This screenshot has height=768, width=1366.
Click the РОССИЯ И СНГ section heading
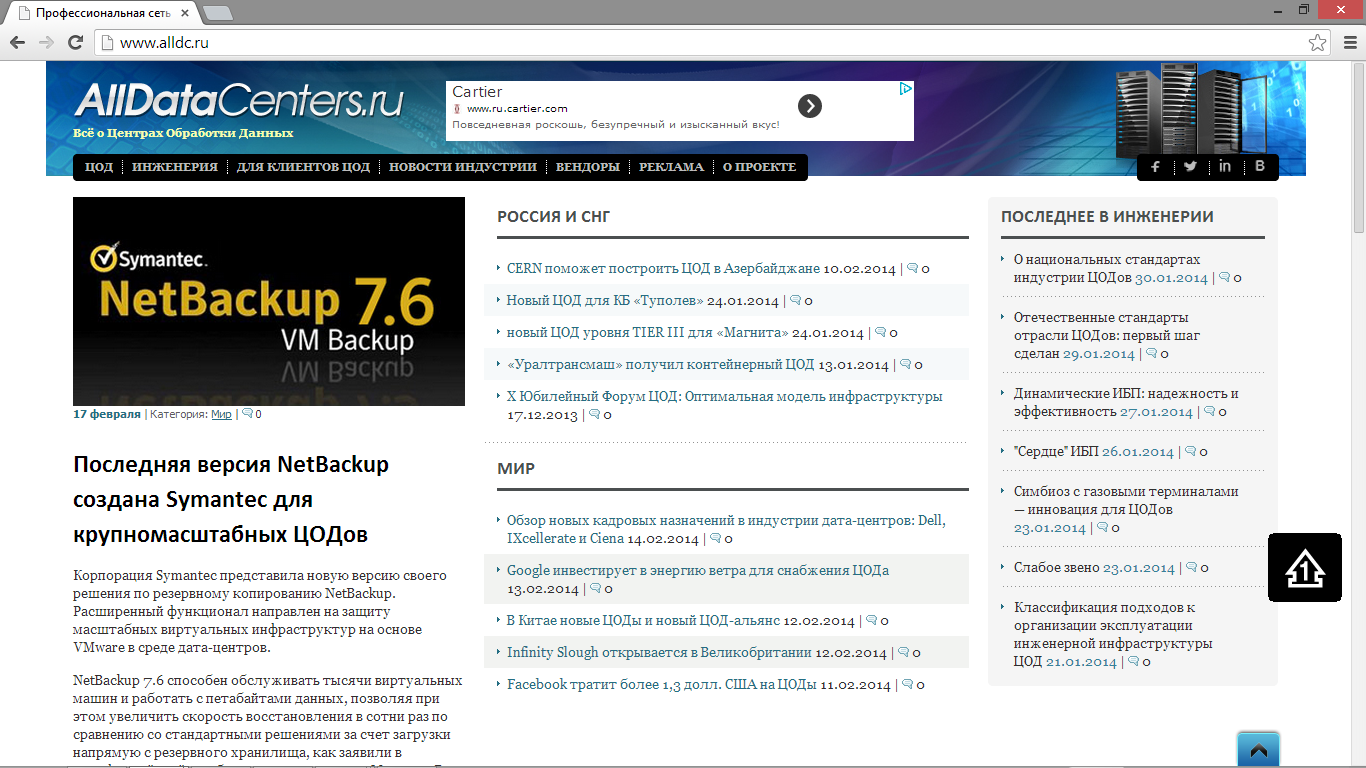[x=554, y=216]
